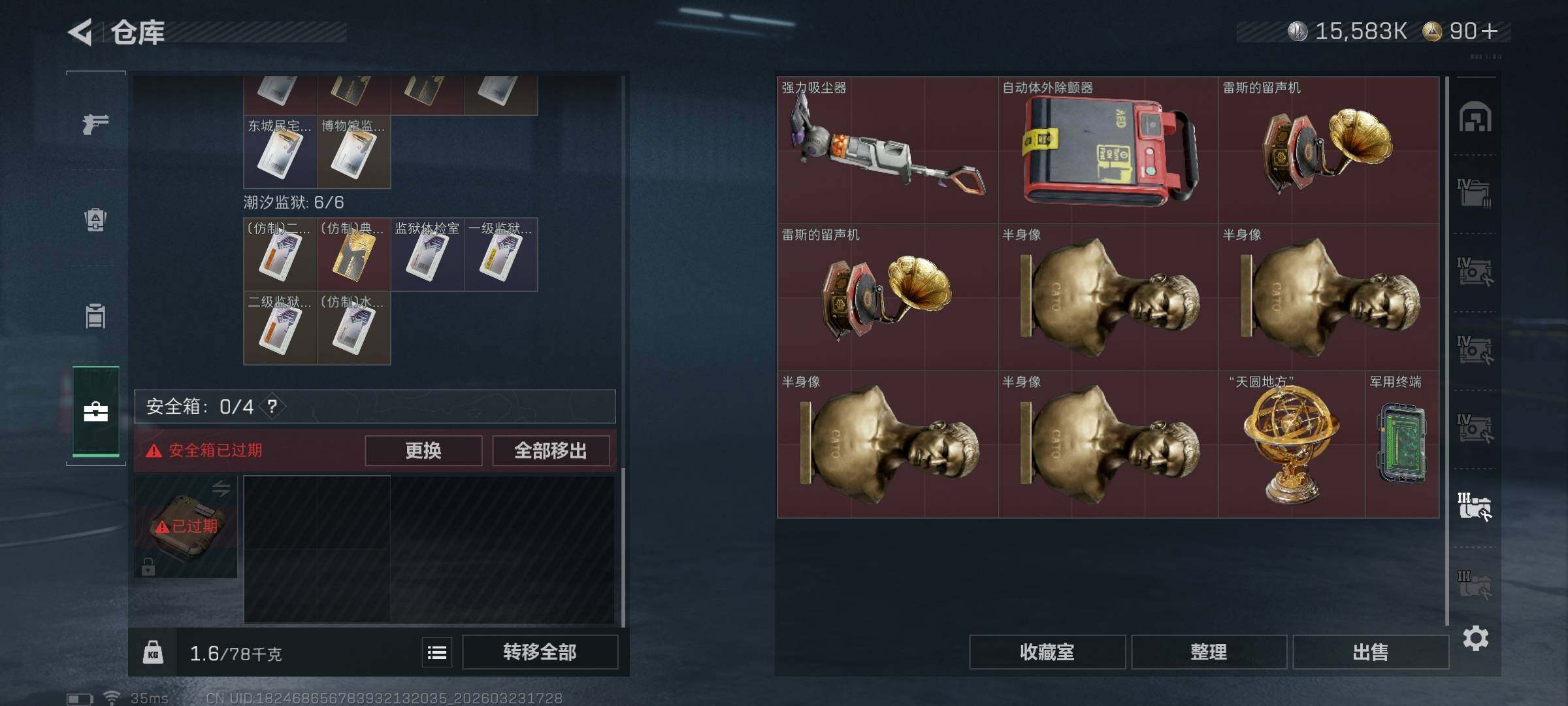Click the question mark next to 安全箱
This screenshot has width=1568, height=706.
pos(272,407)
